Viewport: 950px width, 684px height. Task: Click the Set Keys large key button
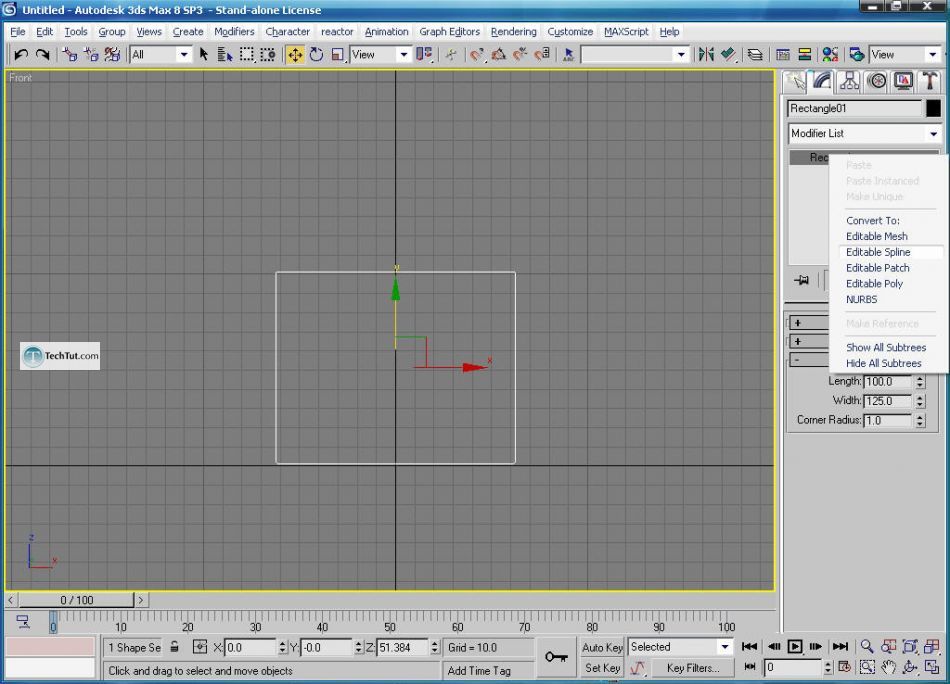556,657
